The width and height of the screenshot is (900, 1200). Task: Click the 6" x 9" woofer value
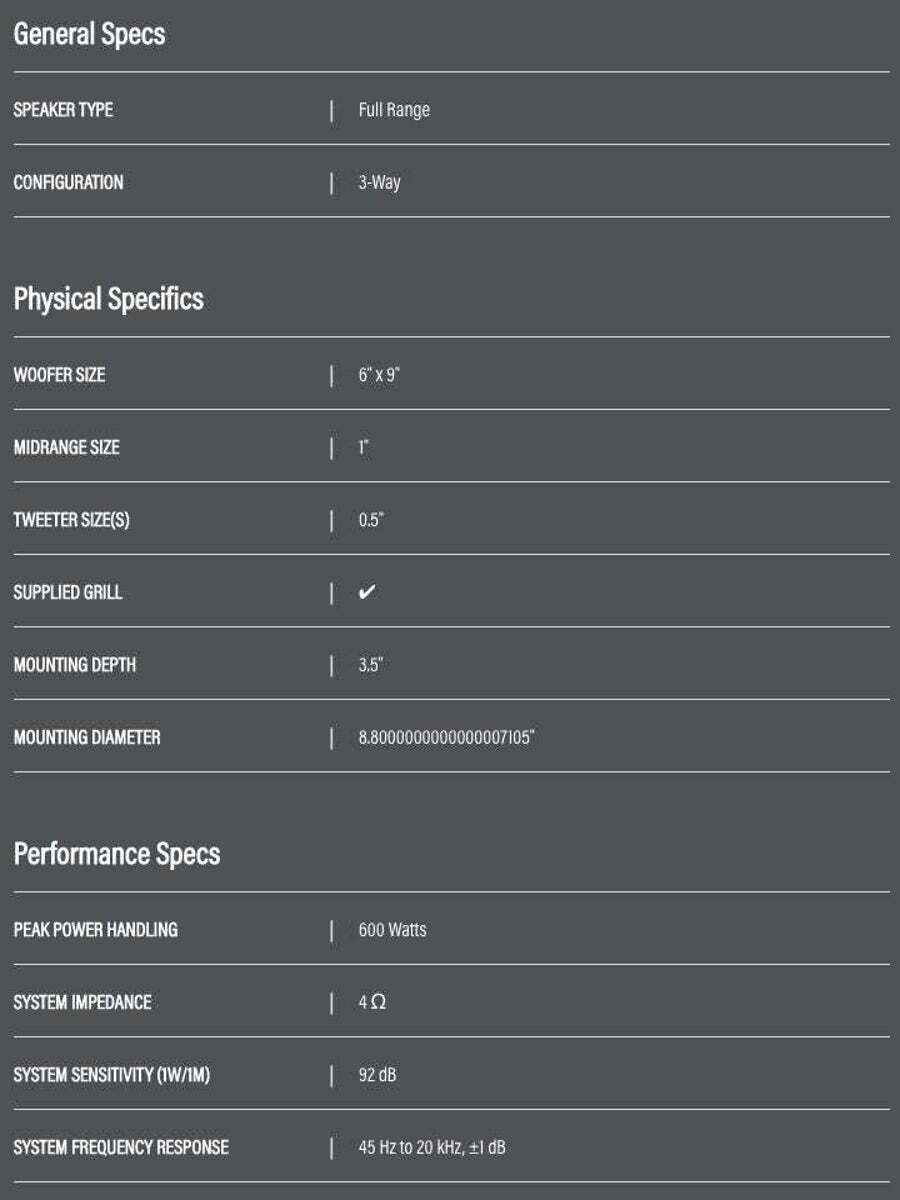380,375
